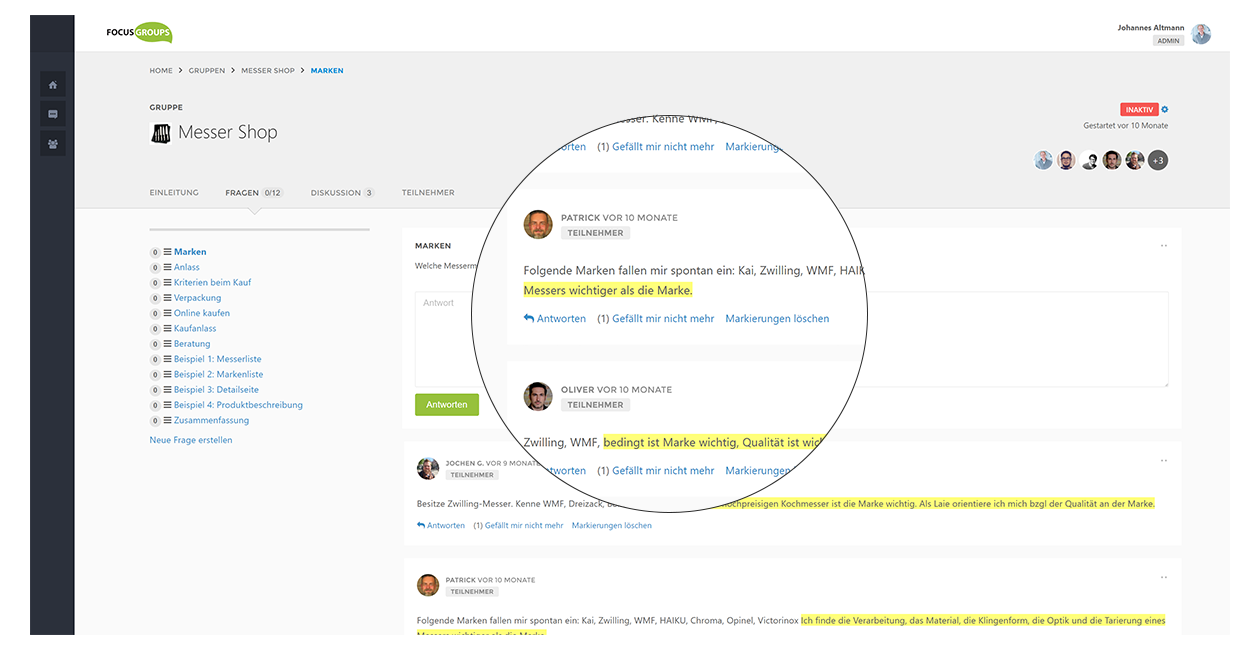Show the +3 additional participants badge
The width and height of the screenshot is (1260, 651).
pyautogui.click(x=1158, y=160)
